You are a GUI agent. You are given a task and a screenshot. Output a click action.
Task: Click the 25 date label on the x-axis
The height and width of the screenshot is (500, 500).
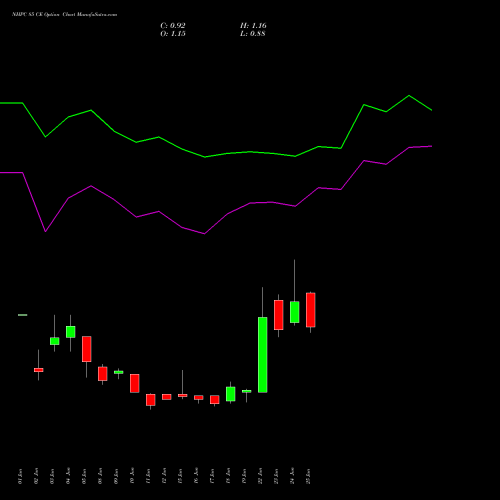click(x=308, y=476)
